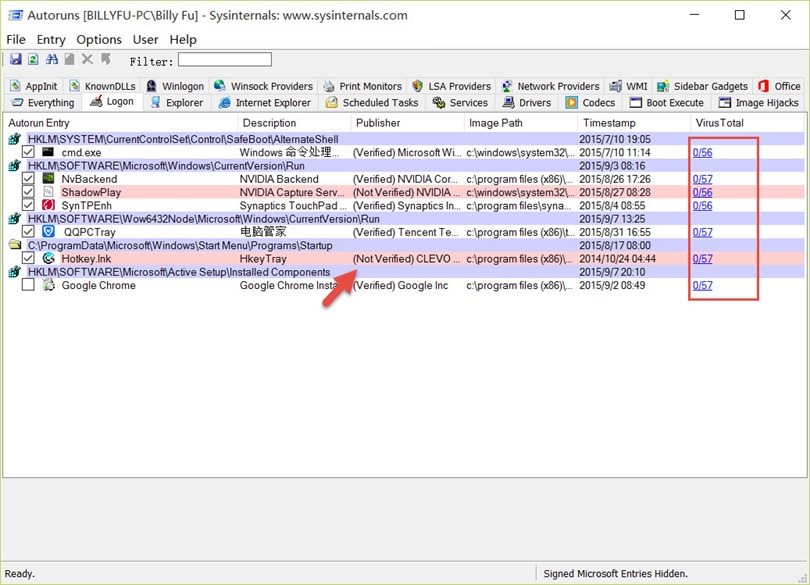Open VirusTotal result for NvBackend

(703, 179)
